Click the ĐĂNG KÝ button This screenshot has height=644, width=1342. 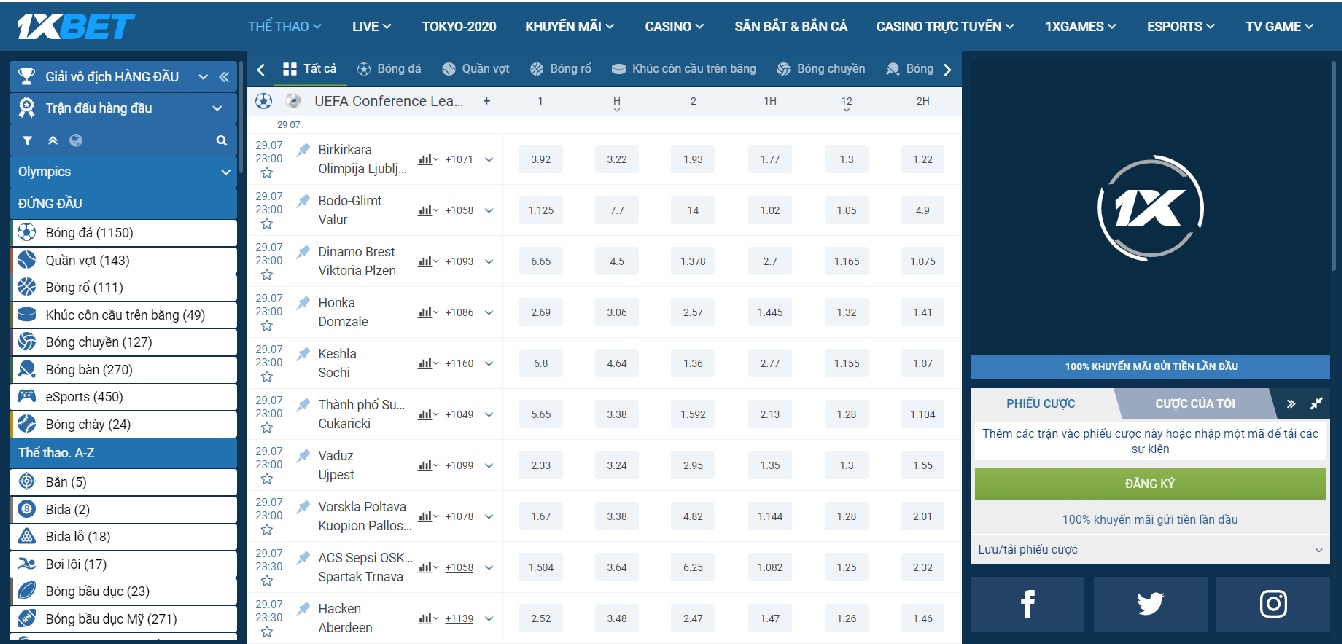tap(1150, 483)
